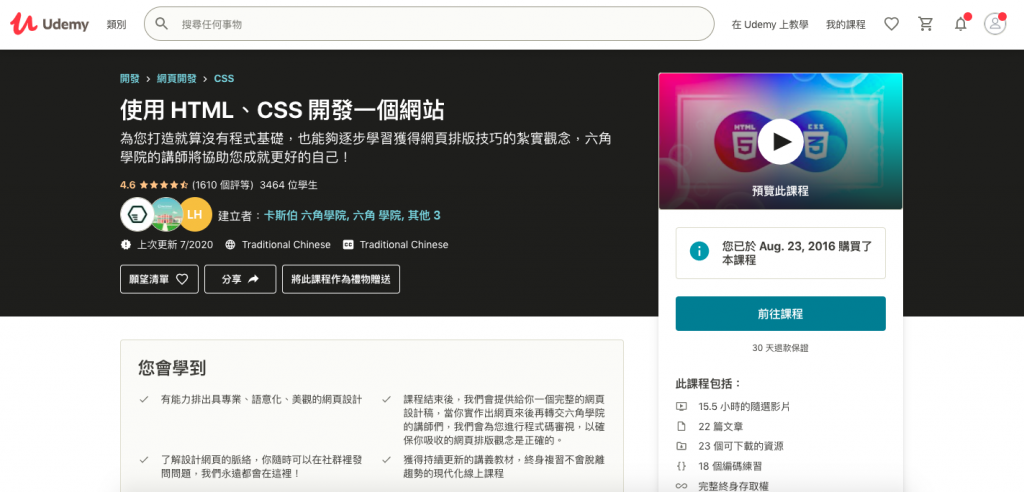Open 在 Udemy 上教學 link
This screenshot has height=492, width=1024.
point(770,24)
